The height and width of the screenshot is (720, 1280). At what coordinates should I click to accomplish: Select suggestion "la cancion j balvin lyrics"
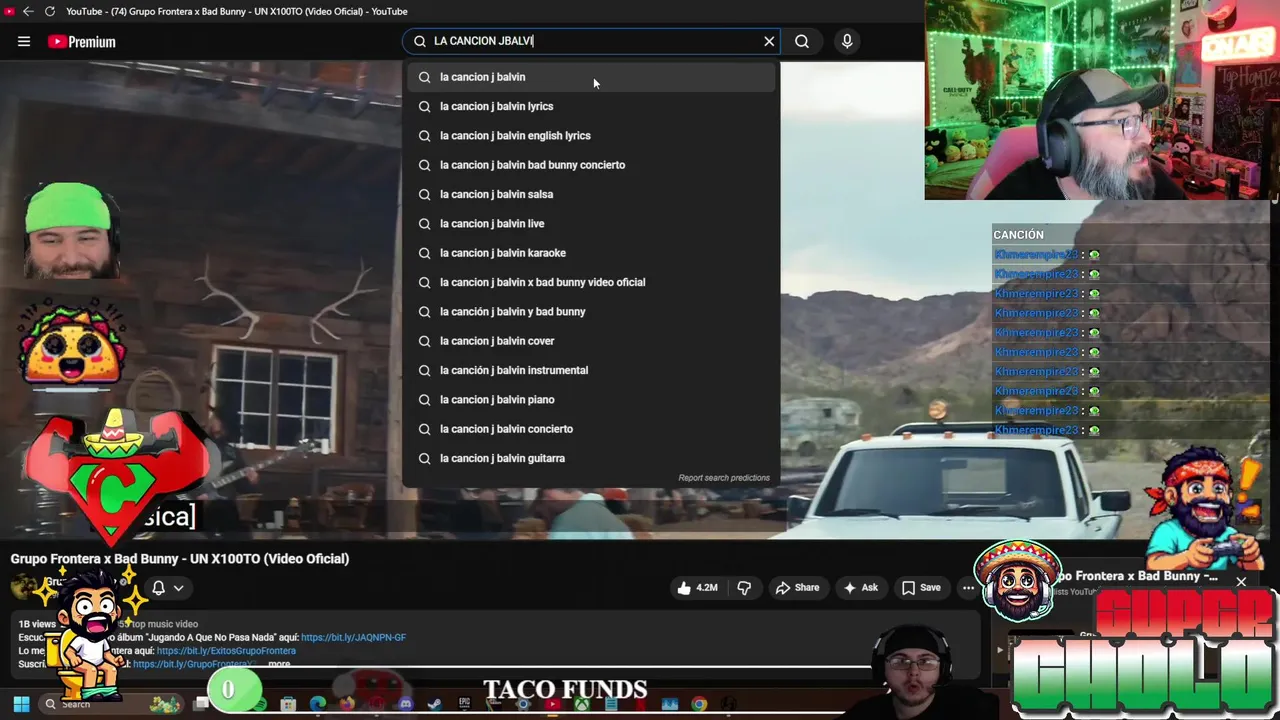tap(591, 106)
